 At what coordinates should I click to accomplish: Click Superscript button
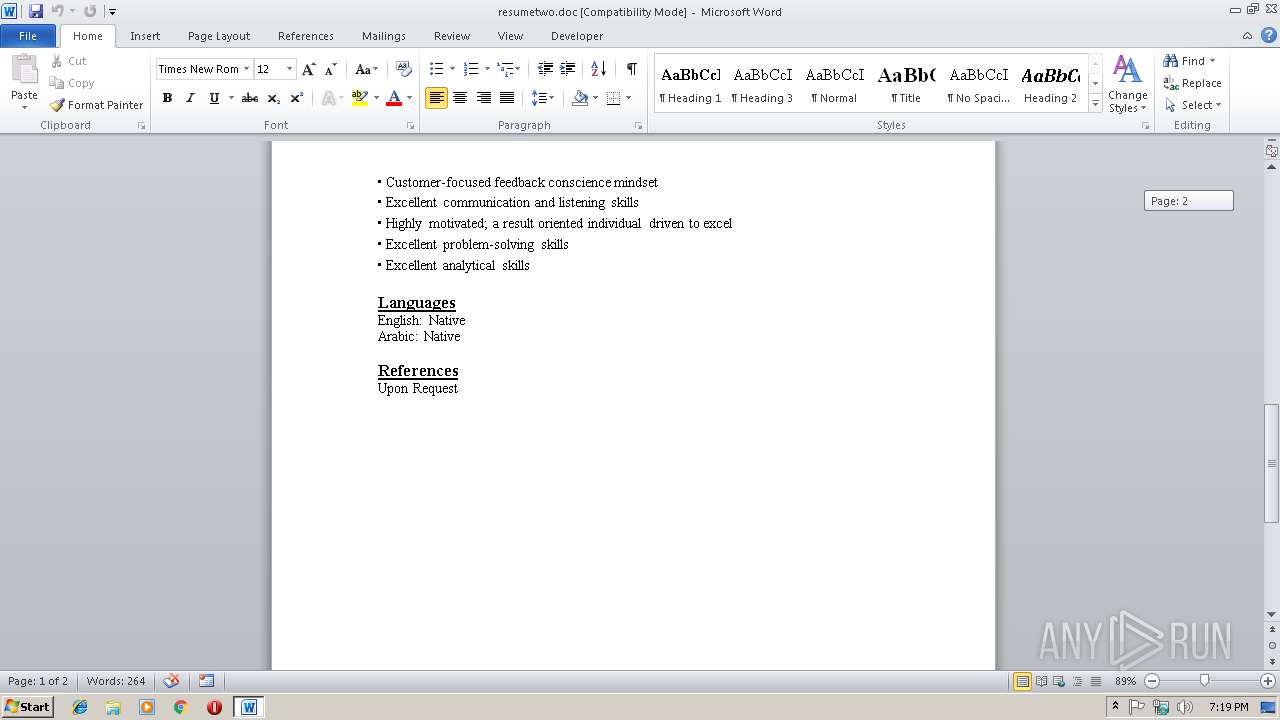296,98
